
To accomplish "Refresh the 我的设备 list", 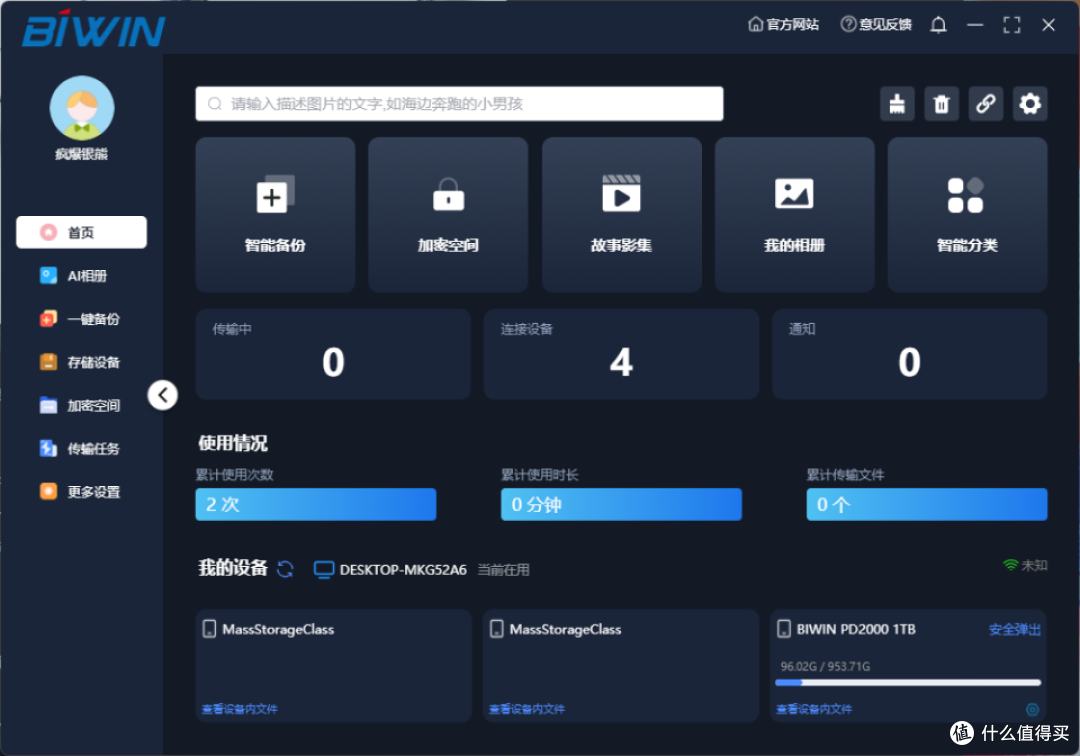I will tap(285, 569).
